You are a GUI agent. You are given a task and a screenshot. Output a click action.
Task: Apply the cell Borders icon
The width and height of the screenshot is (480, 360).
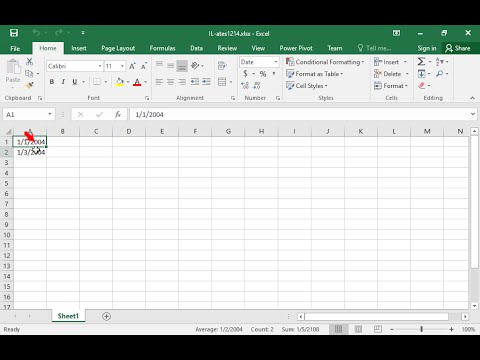tap(97, 82)
